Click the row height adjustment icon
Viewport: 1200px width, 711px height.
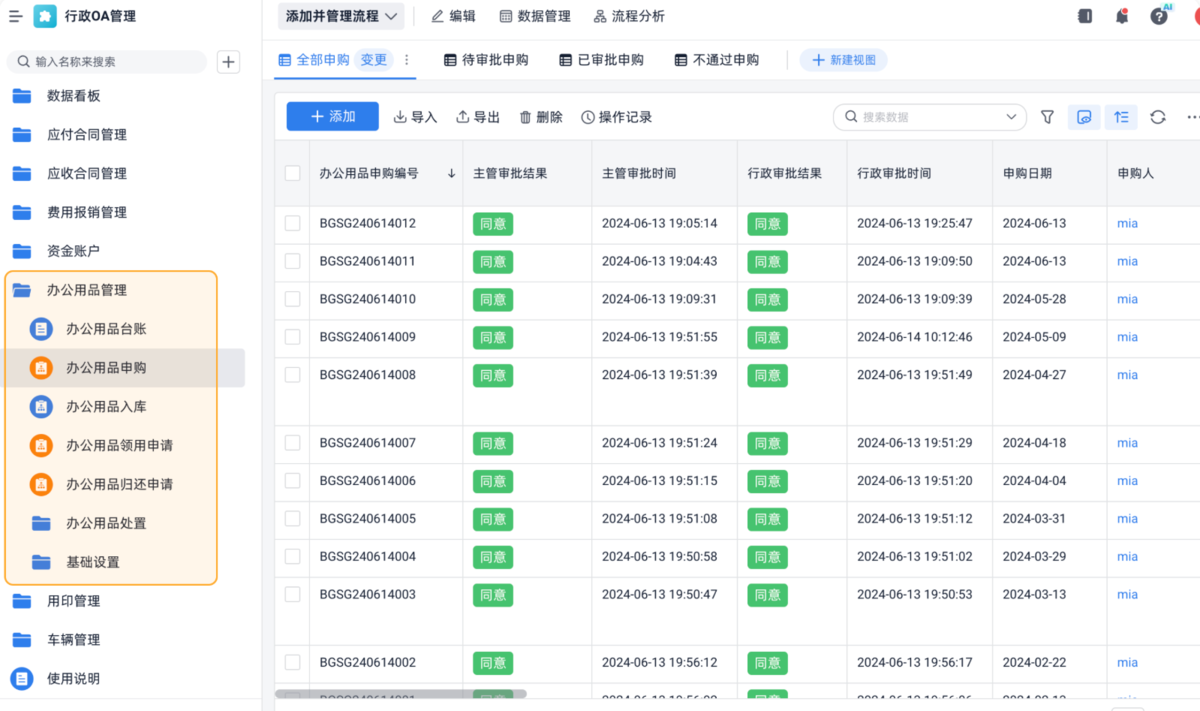coord(1121,117)
